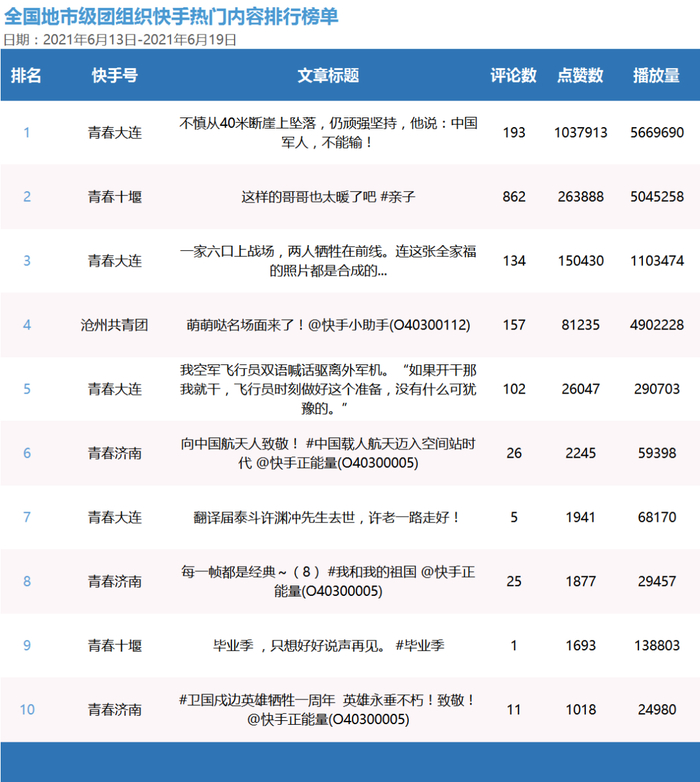Click play count 68170

[657, 517]
